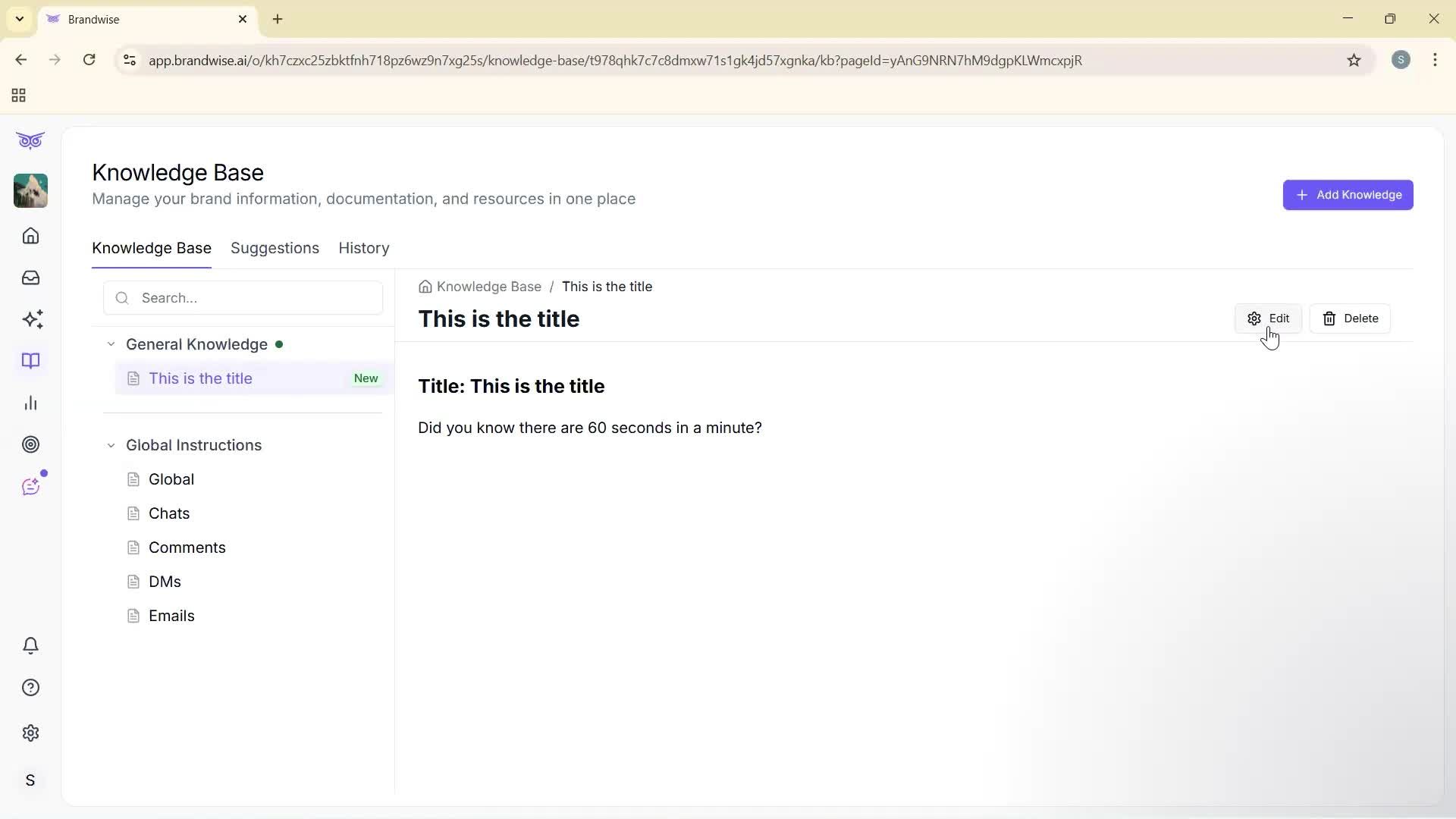Click the search field in the knowledge sidebar
The width and height of the screenshot is (1456, 819).
[243, 298]
